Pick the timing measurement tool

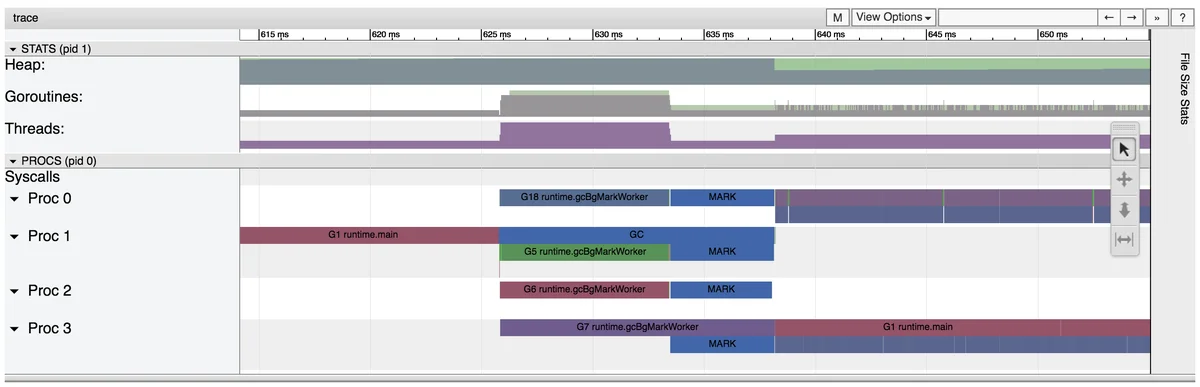(x=1124, y=240)
